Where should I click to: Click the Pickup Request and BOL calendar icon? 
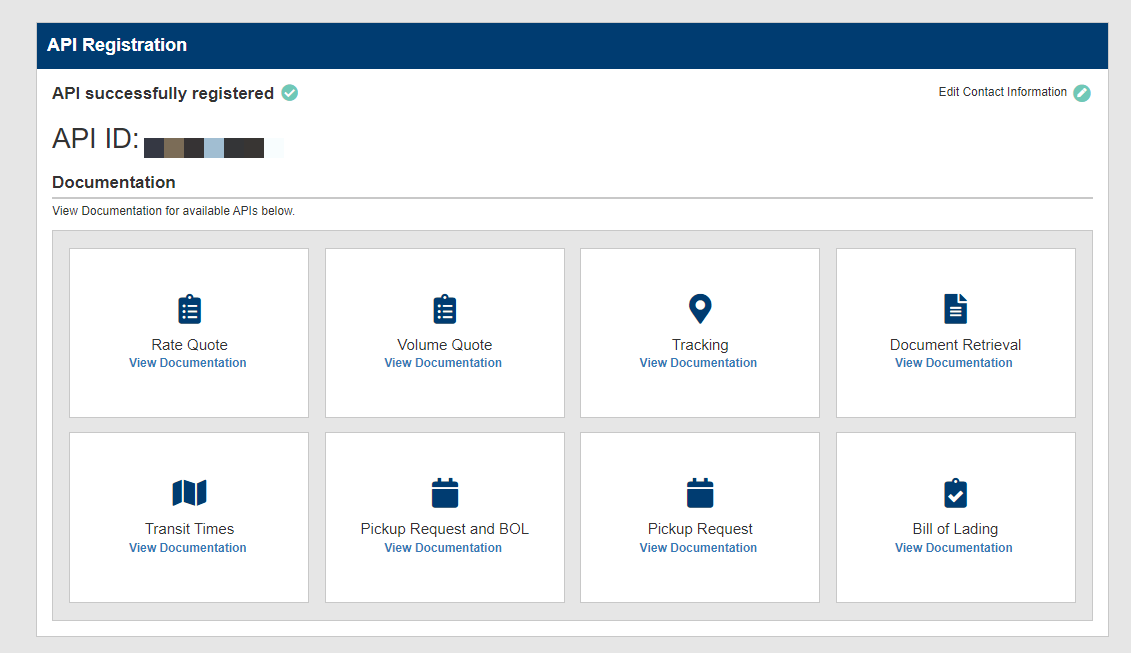tap(445, 493)
